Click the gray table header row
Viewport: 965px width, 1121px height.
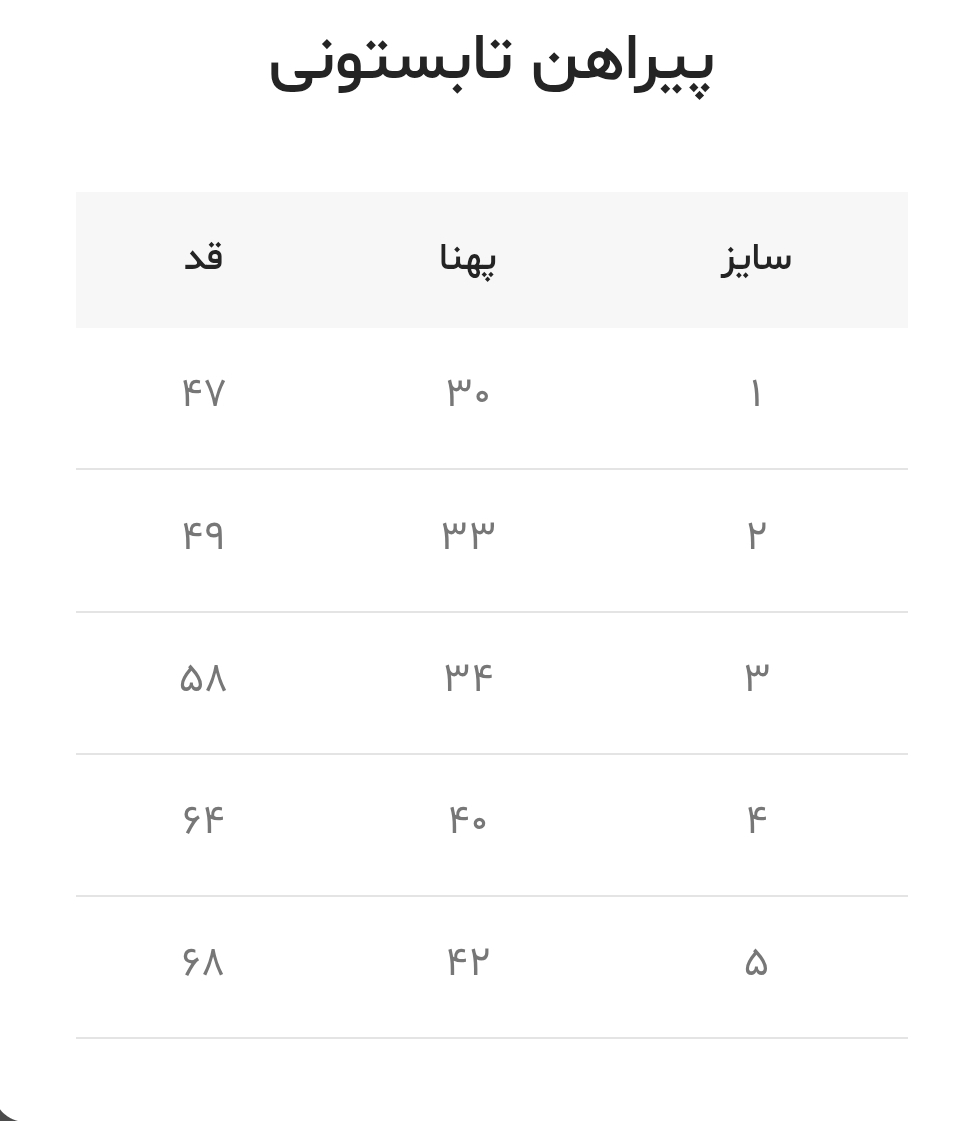(492, 260)
